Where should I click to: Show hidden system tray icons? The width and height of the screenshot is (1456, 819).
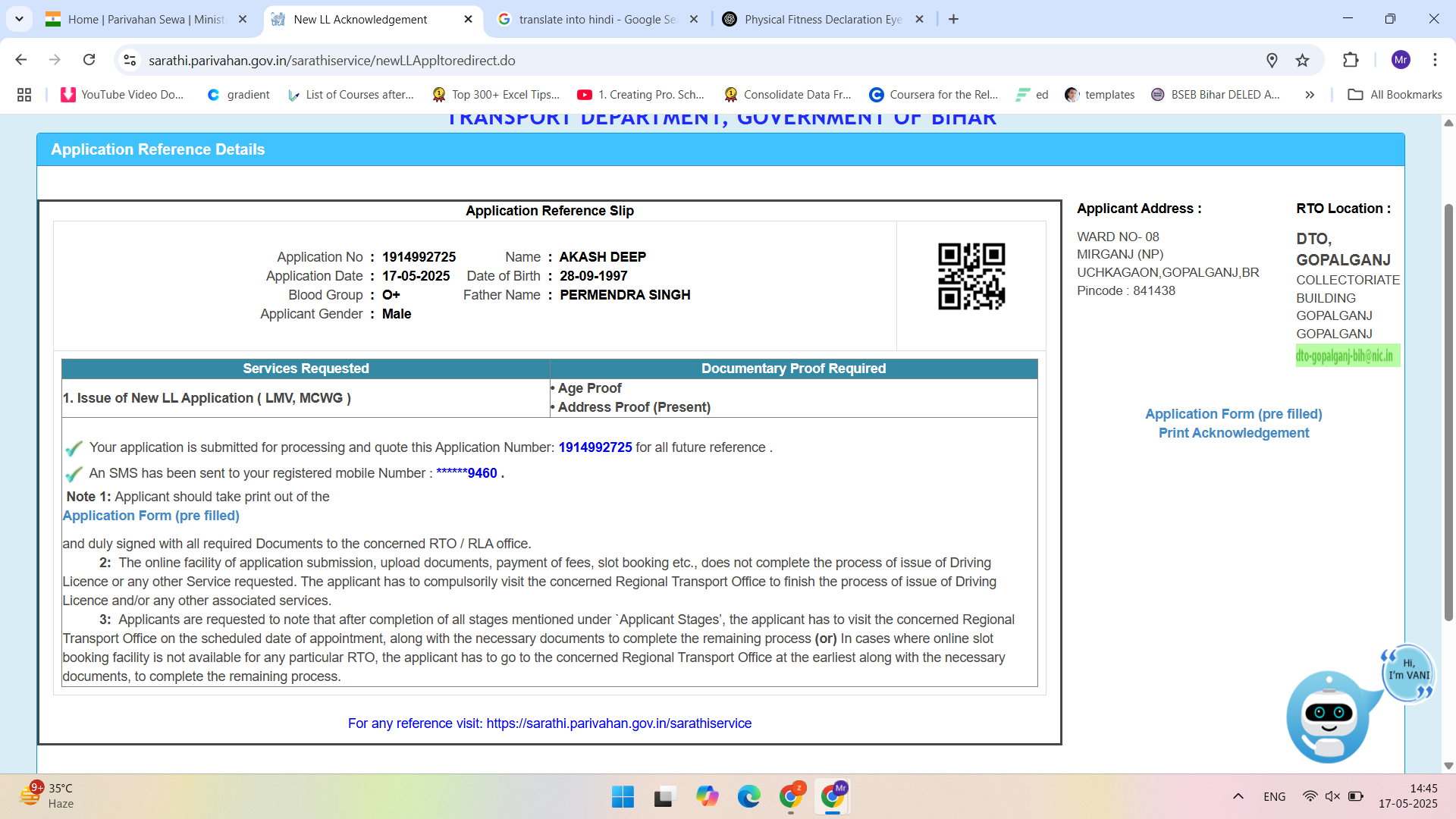tap(1238, 796)
